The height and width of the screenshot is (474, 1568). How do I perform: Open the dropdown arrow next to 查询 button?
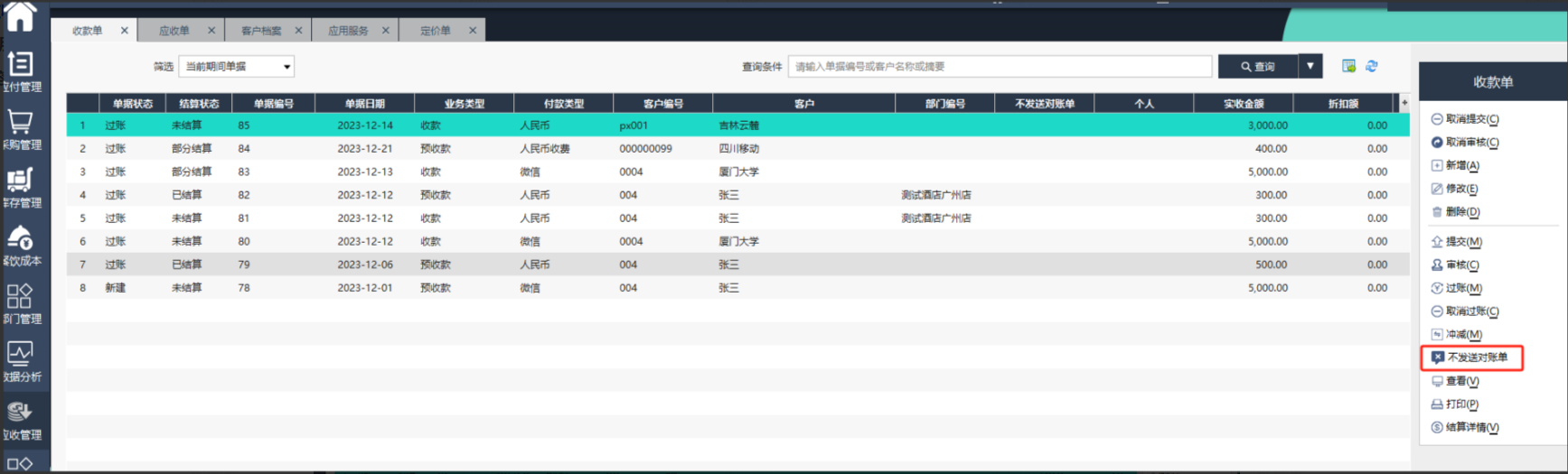[x=1310, y=66]
